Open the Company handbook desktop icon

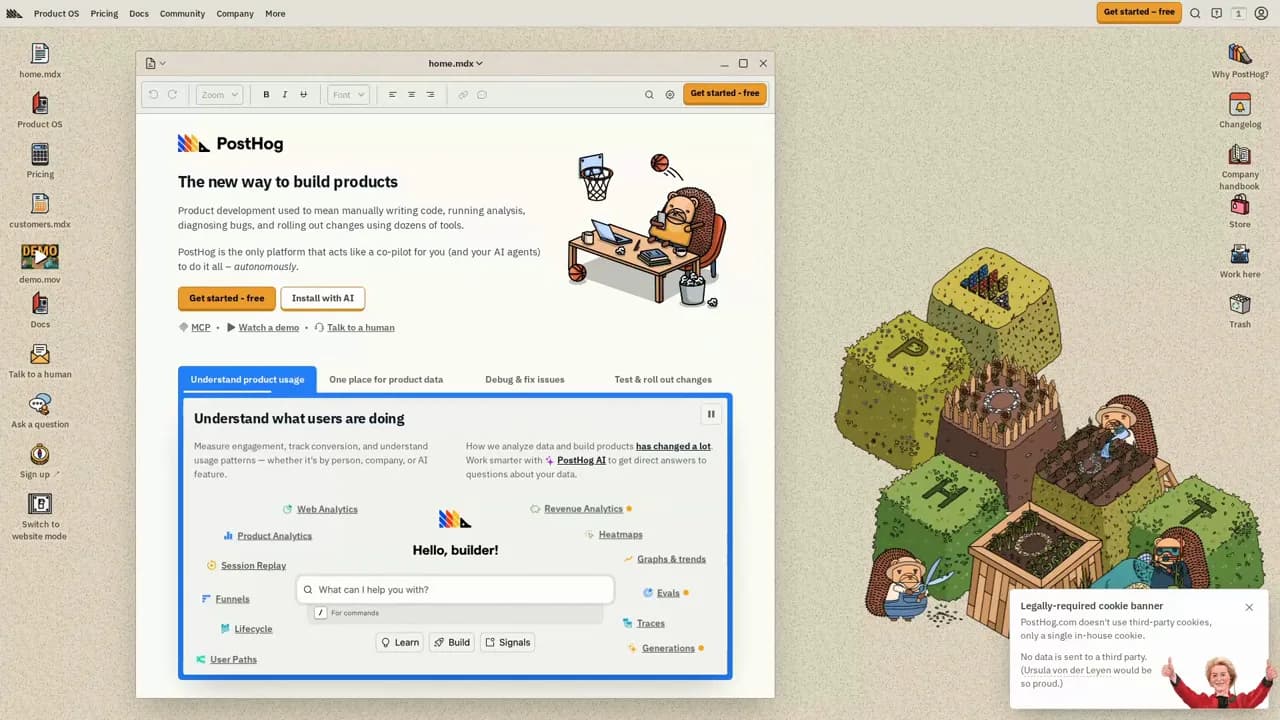coord(1240,166)
